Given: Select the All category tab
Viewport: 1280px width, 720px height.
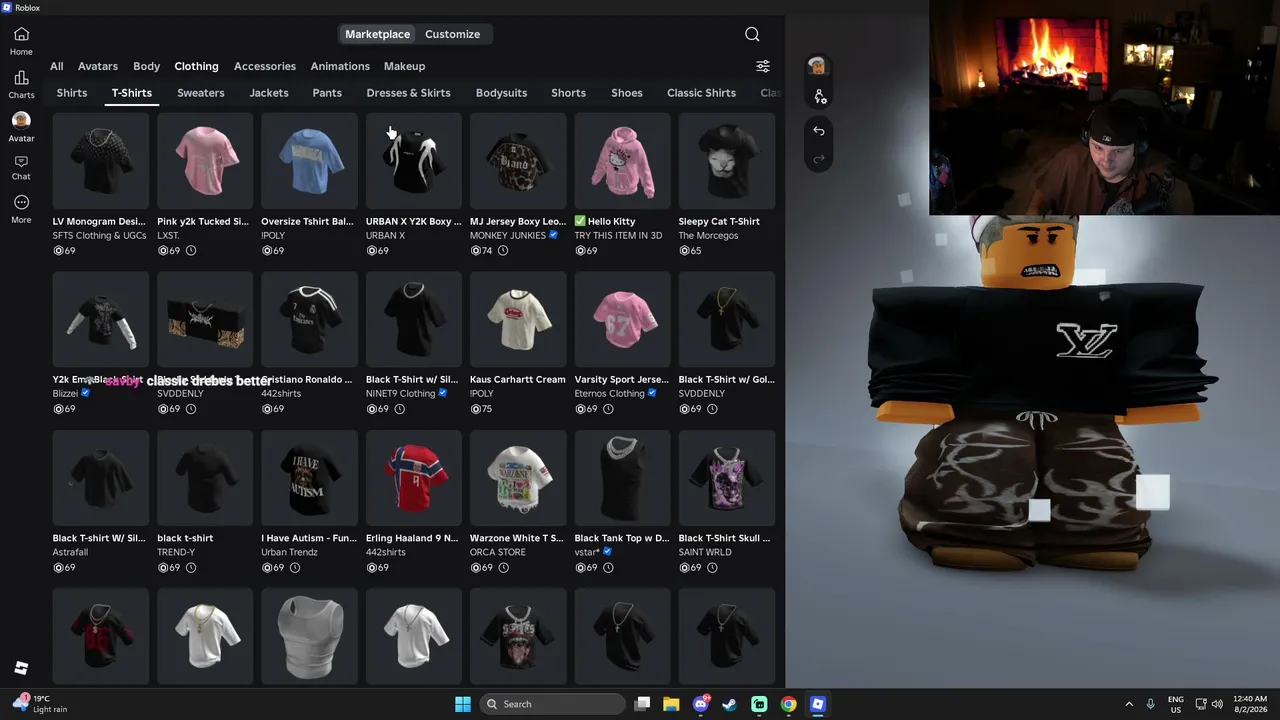Looking at the screenshot, I should point(57,66).
